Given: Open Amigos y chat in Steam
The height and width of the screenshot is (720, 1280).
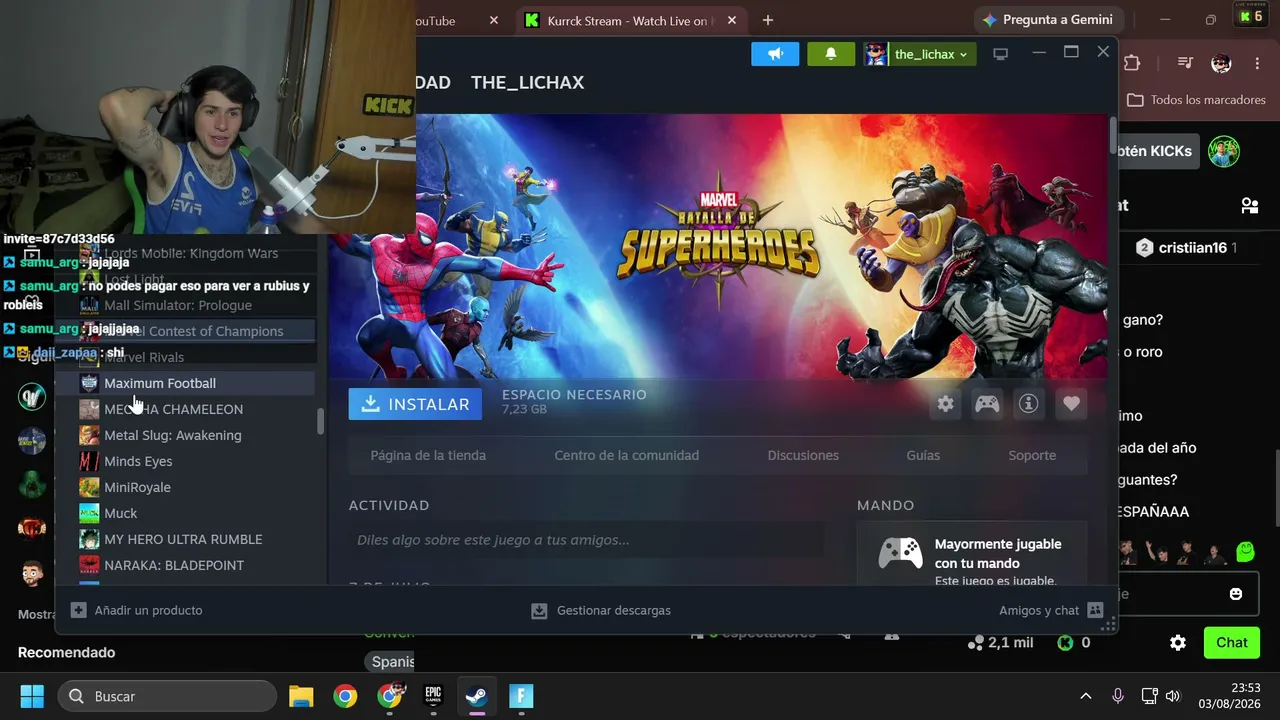Looking at the screenshot, I should 1050,610.
